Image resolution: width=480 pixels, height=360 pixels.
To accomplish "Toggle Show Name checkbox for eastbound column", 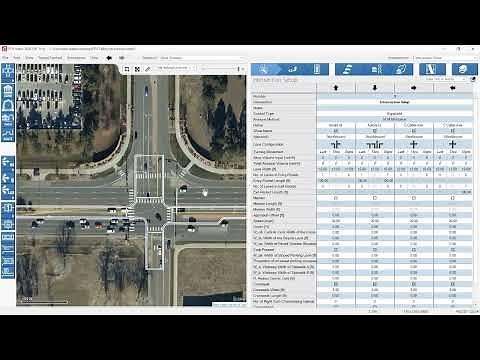I will (x=414, y=131).
